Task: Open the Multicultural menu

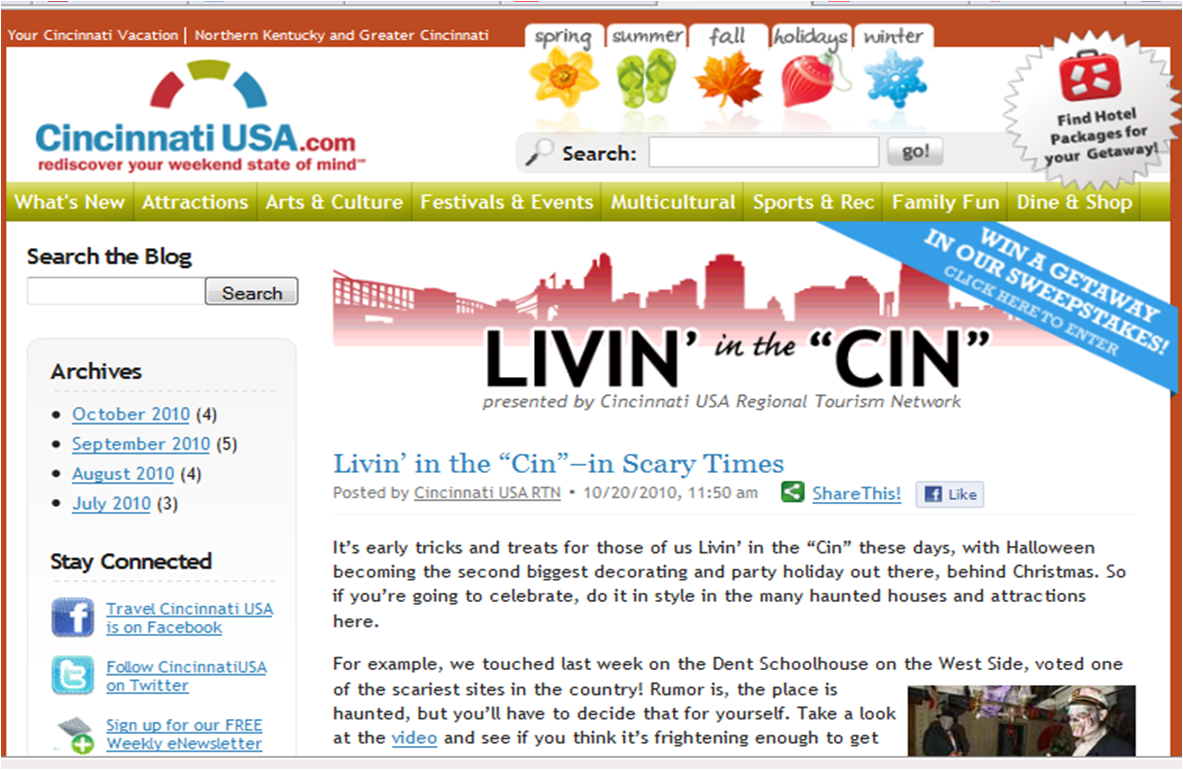Action: point(673,202)
